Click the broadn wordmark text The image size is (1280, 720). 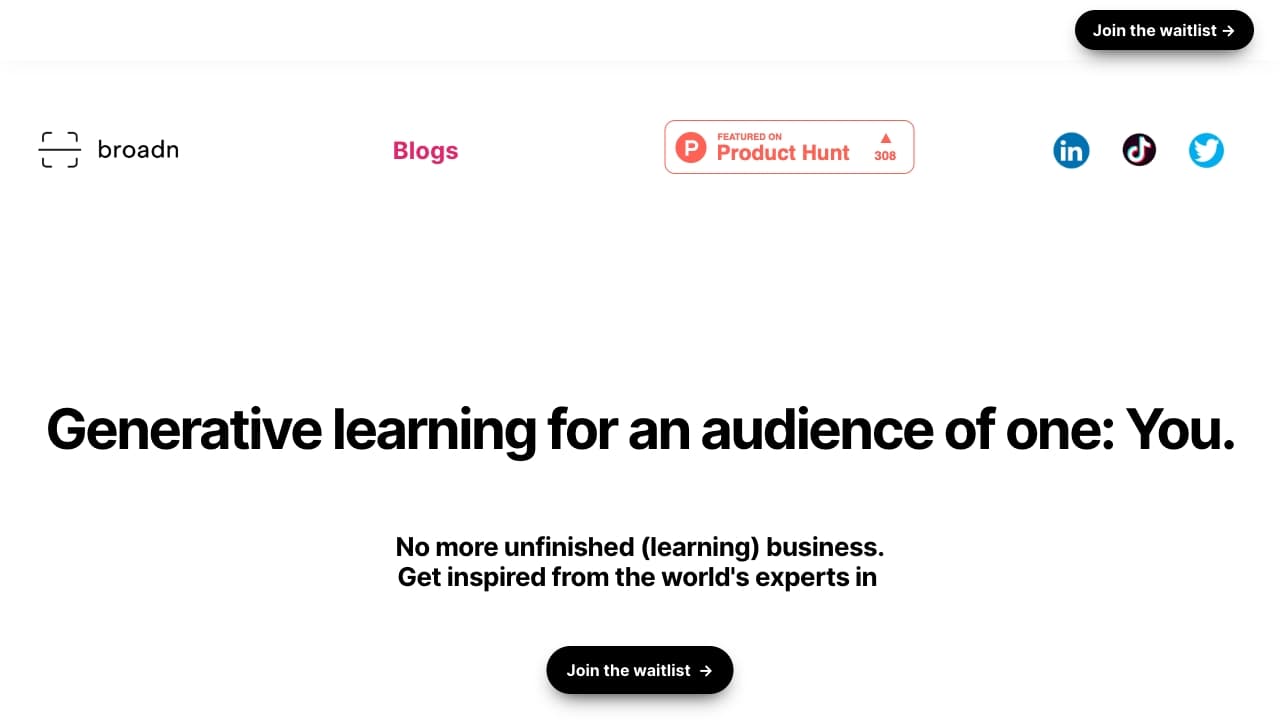tap(138, 150)
